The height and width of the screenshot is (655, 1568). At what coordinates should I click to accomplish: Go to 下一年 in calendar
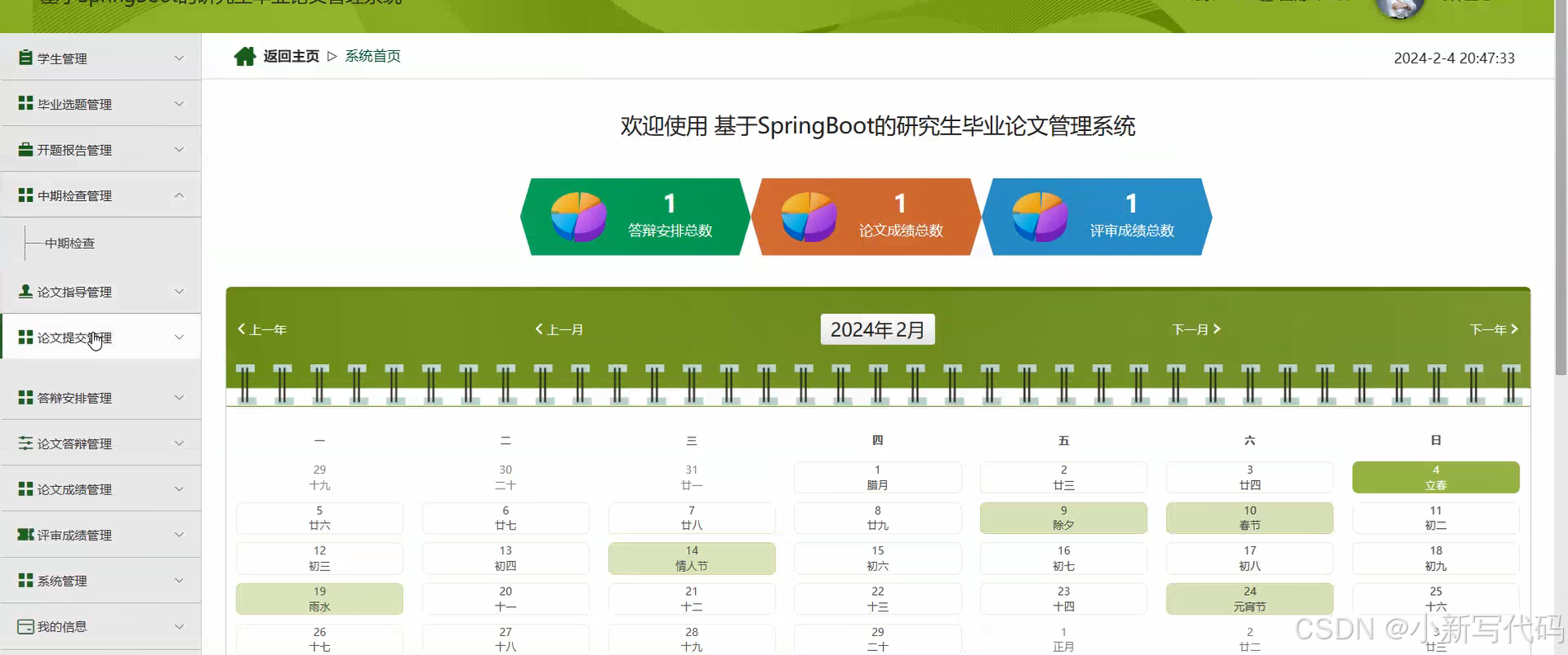coord(1494,330)
